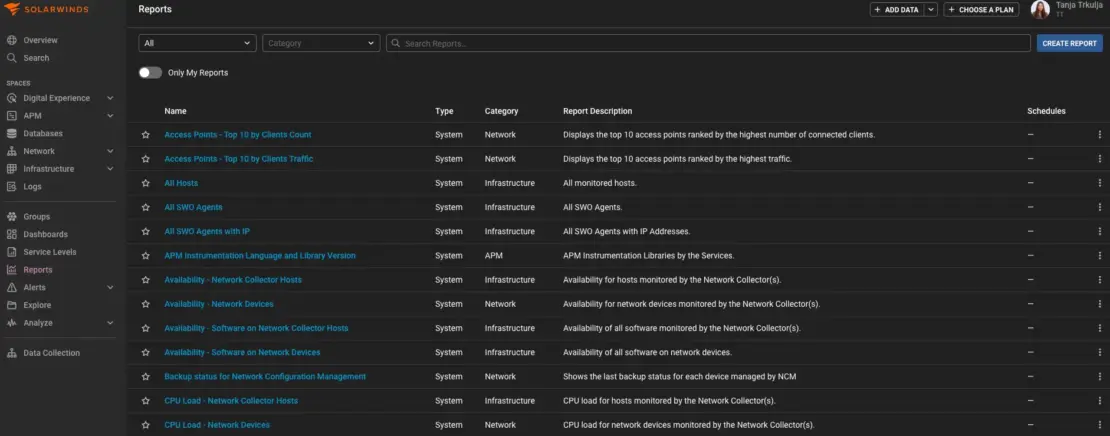This screenshot has height=436, width=1110.
Task: Open the Category filter dropdown
Action: click(321, 43)
